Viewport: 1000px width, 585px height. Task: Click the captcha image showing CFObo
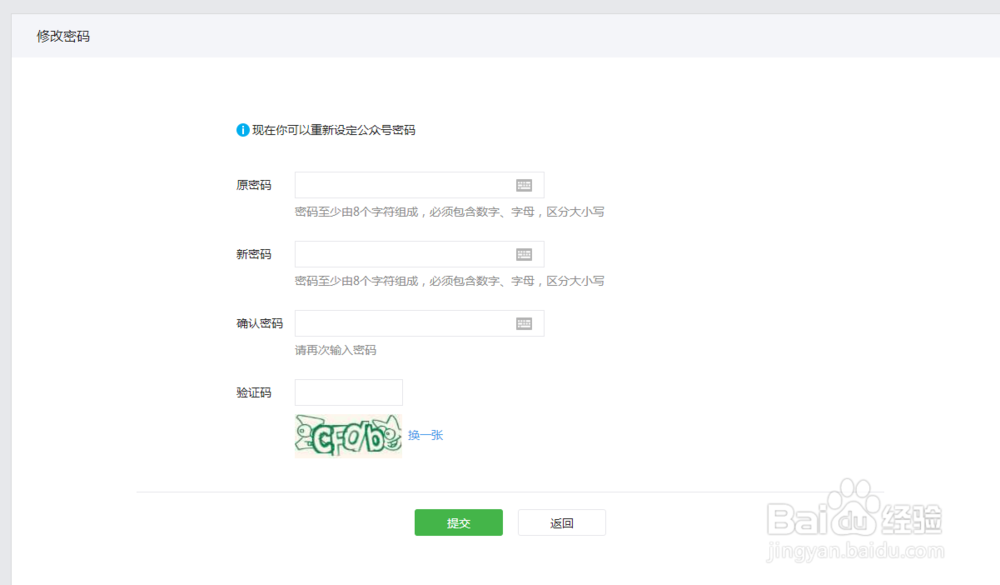[x=347, y=436]
